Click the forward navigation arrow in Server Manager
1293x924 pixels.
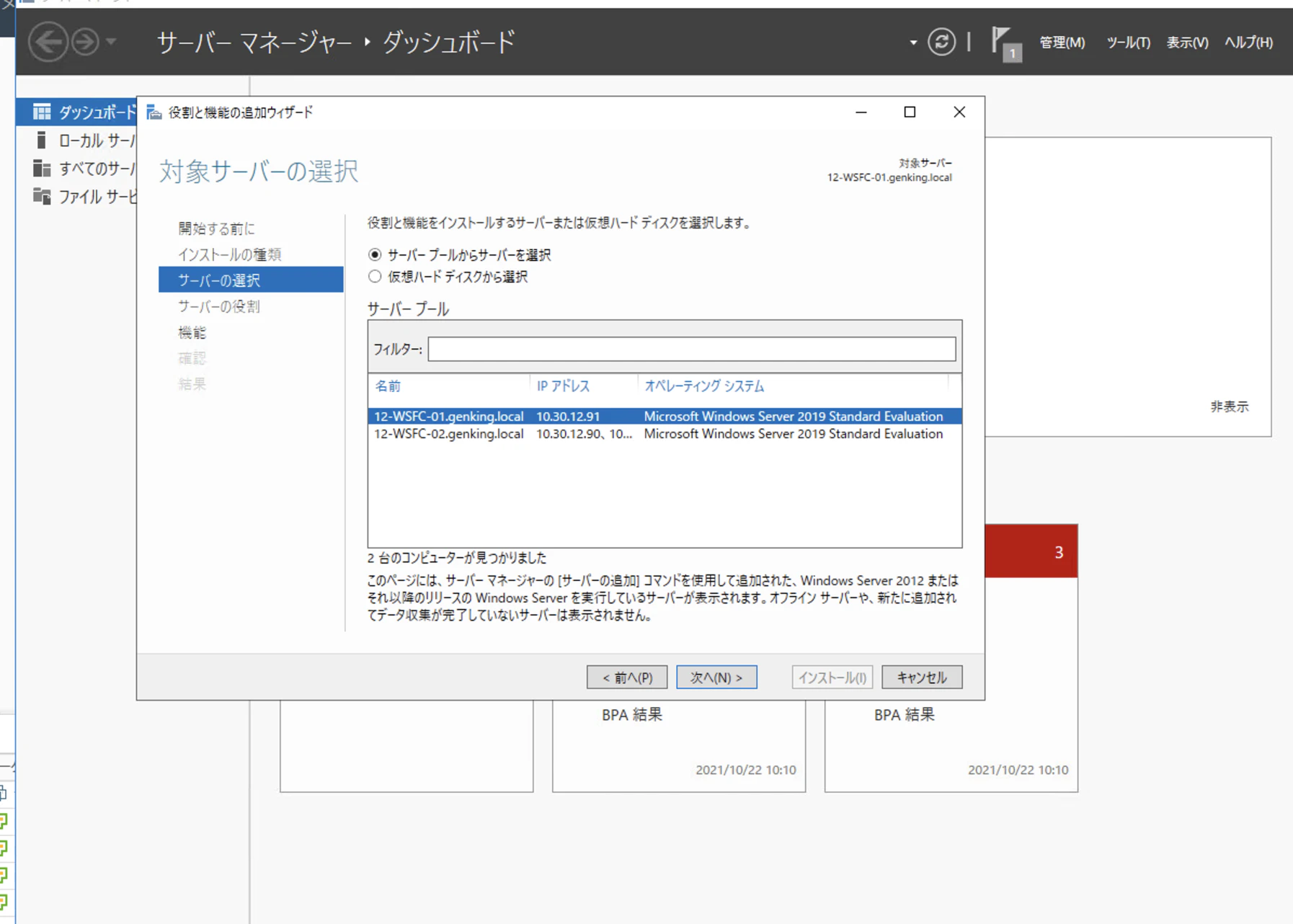(x=86, y=42)
